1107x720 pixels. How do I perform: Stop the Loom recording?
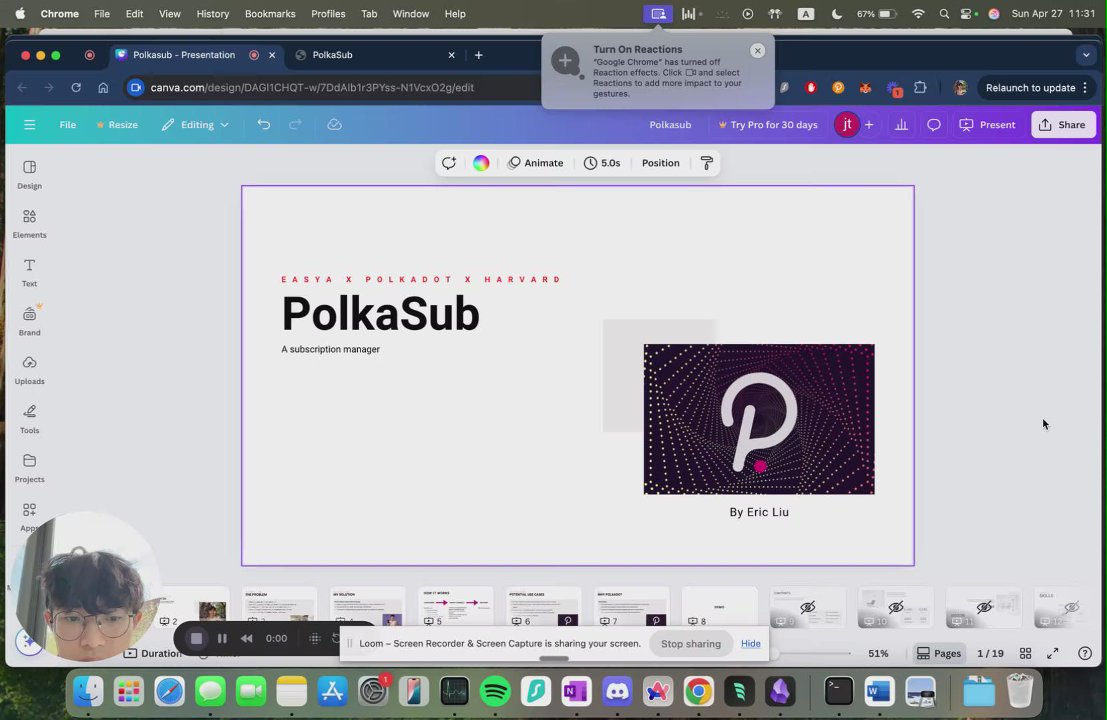point(196,638)
